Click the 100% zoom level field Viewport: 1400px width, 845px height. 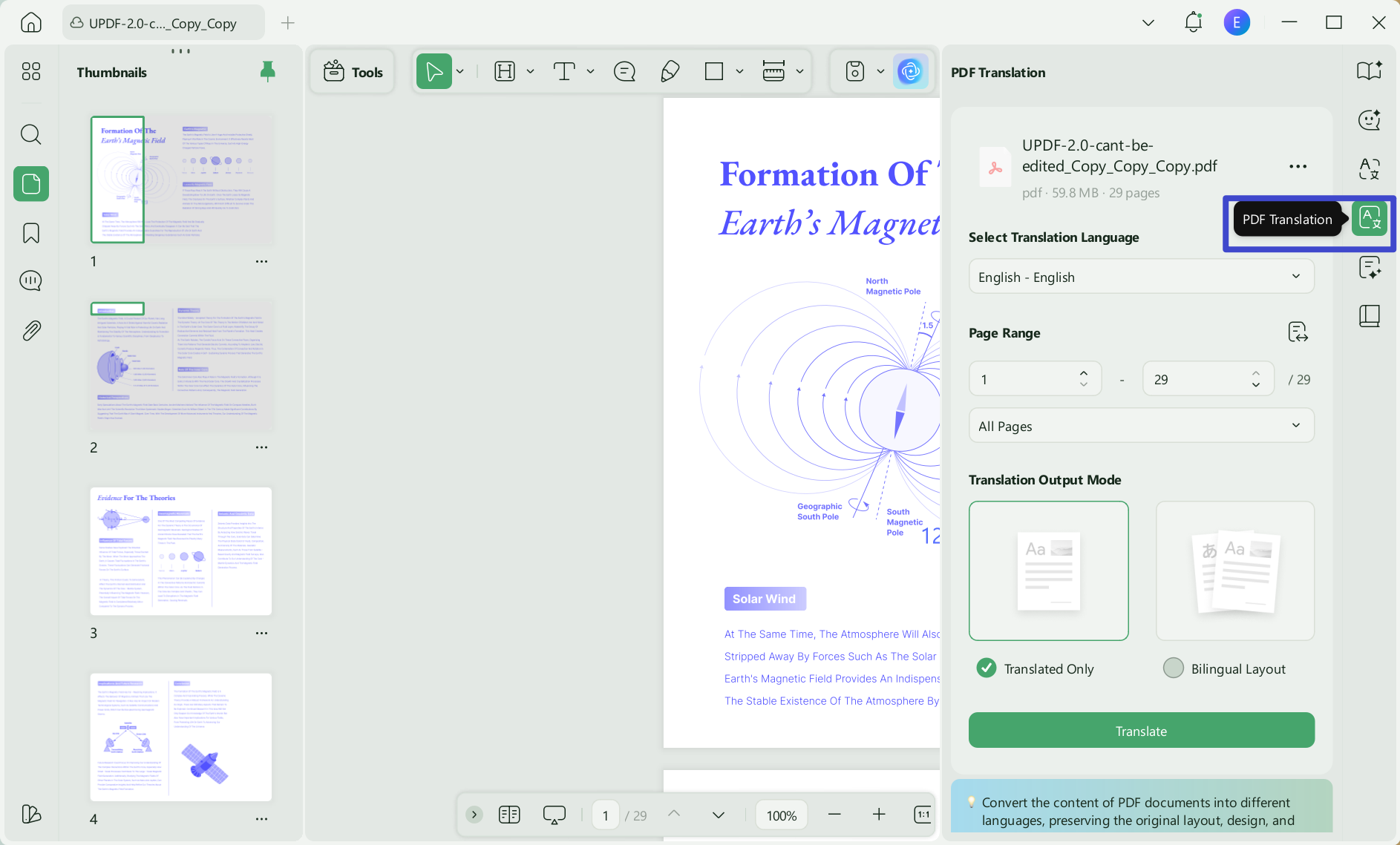click(782, 815)
